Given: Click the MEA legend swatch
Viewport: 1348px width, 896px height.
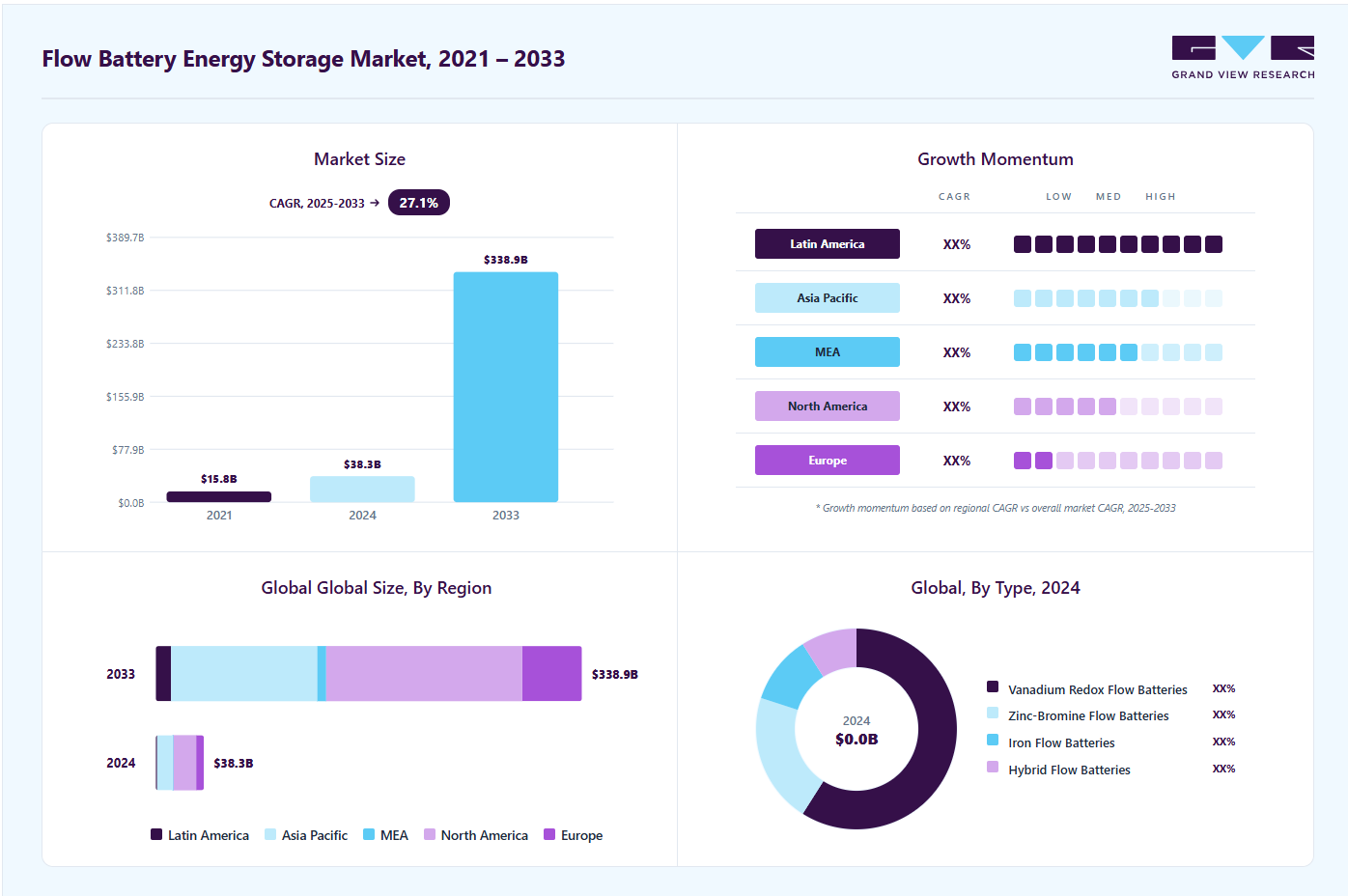Looking at the screenshot, I should point(369,834).
